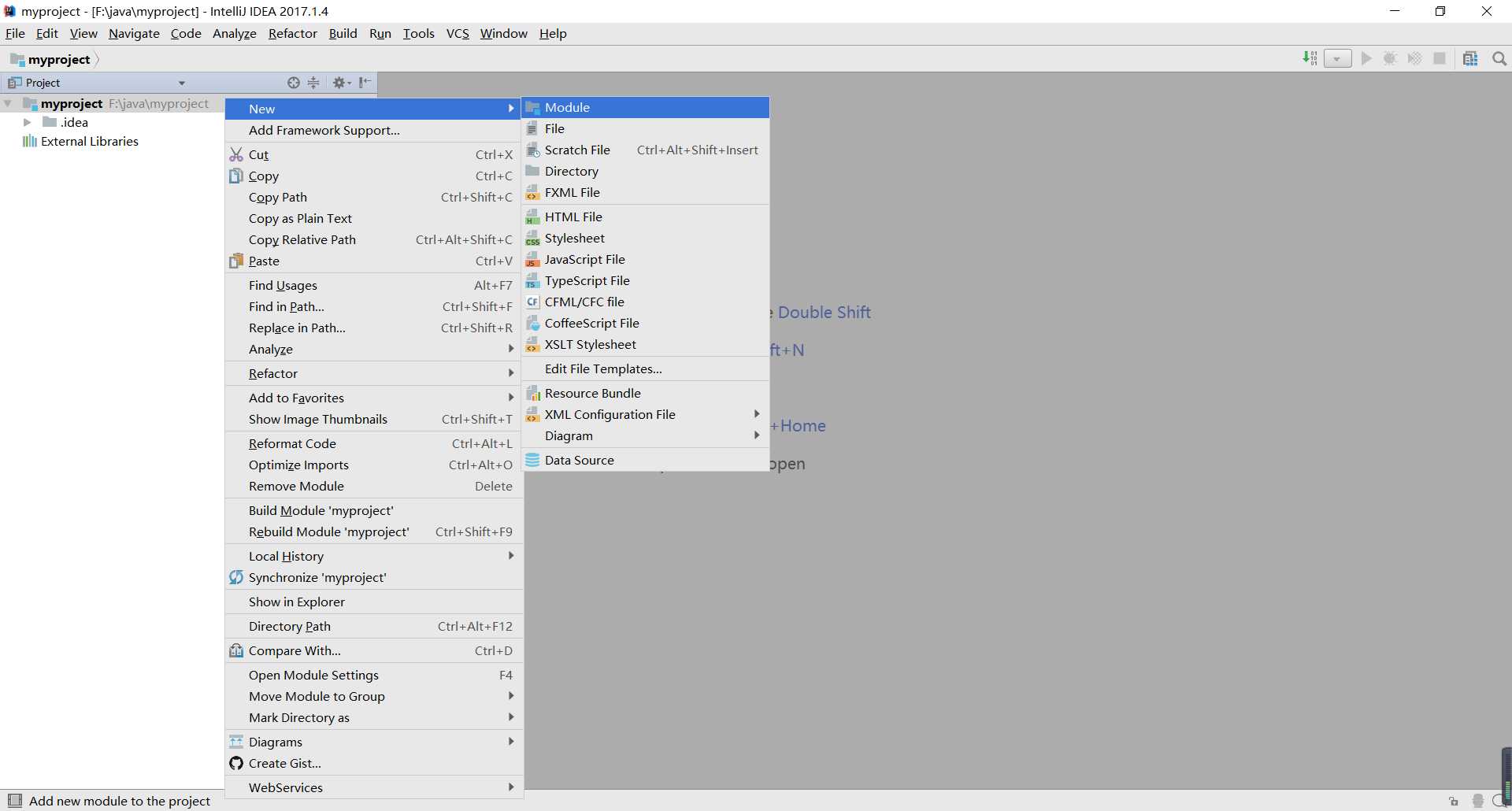
Task: Click Compare With... in context menu
Action: [x=374, y=651]
